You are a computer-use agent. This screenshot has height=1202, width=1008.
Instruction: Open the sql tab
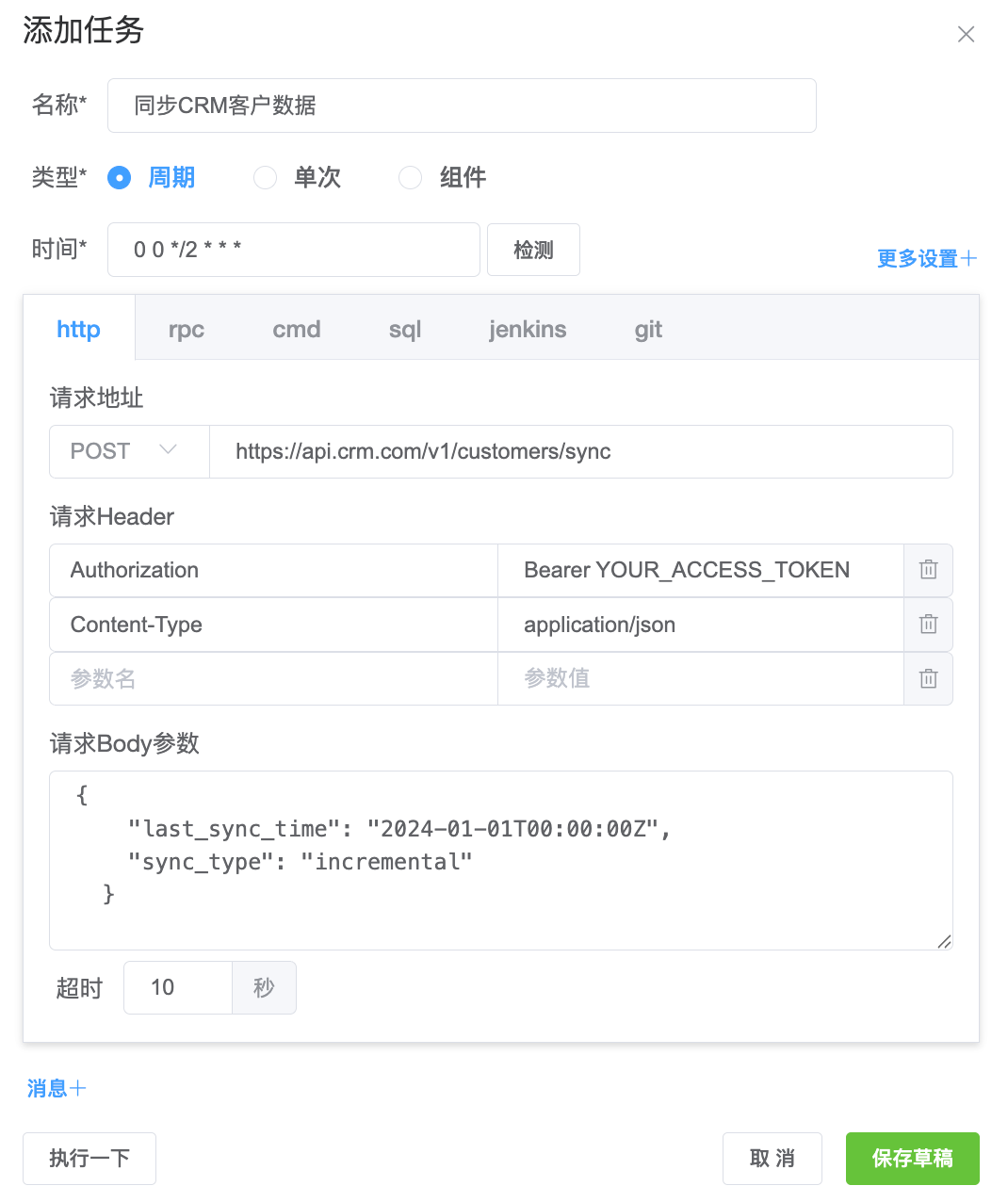405,329
